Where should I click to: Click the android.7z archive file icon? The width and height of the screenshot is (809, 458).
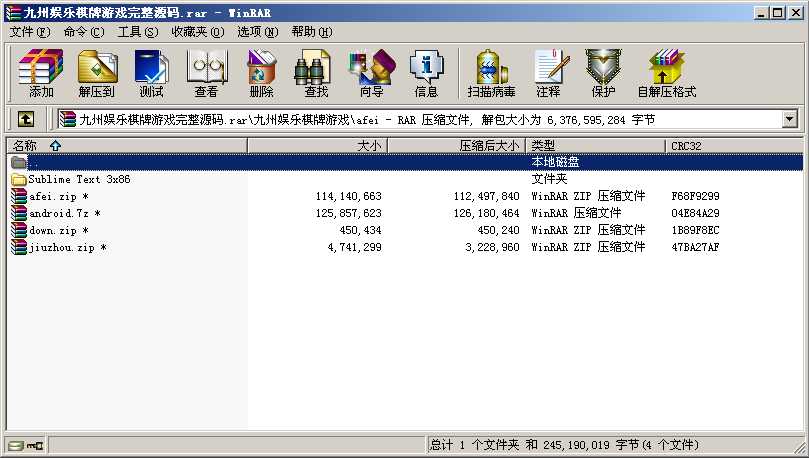pyautogui.click(x=19, y=213)
